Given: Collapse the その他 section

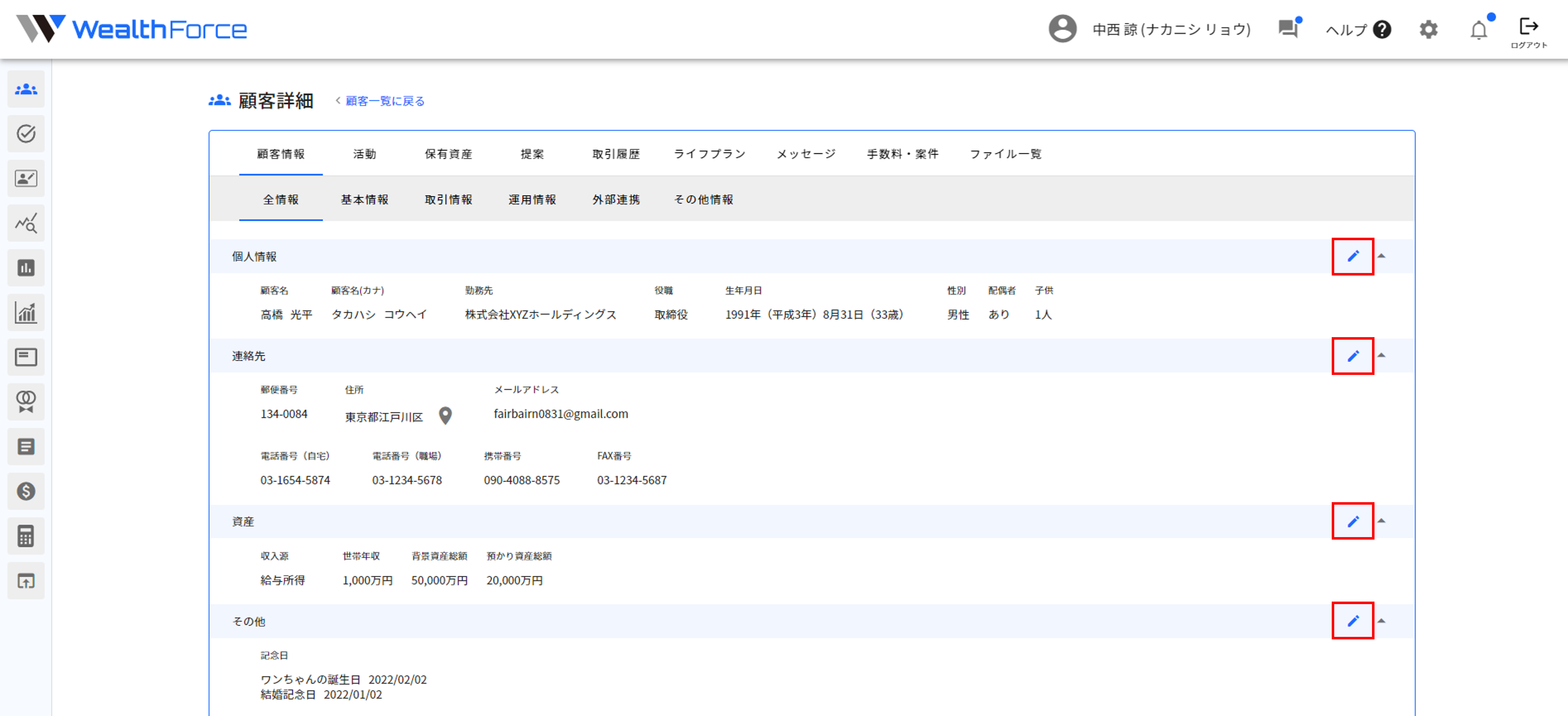Looking at the screenshot, I should click(1381, 621).
